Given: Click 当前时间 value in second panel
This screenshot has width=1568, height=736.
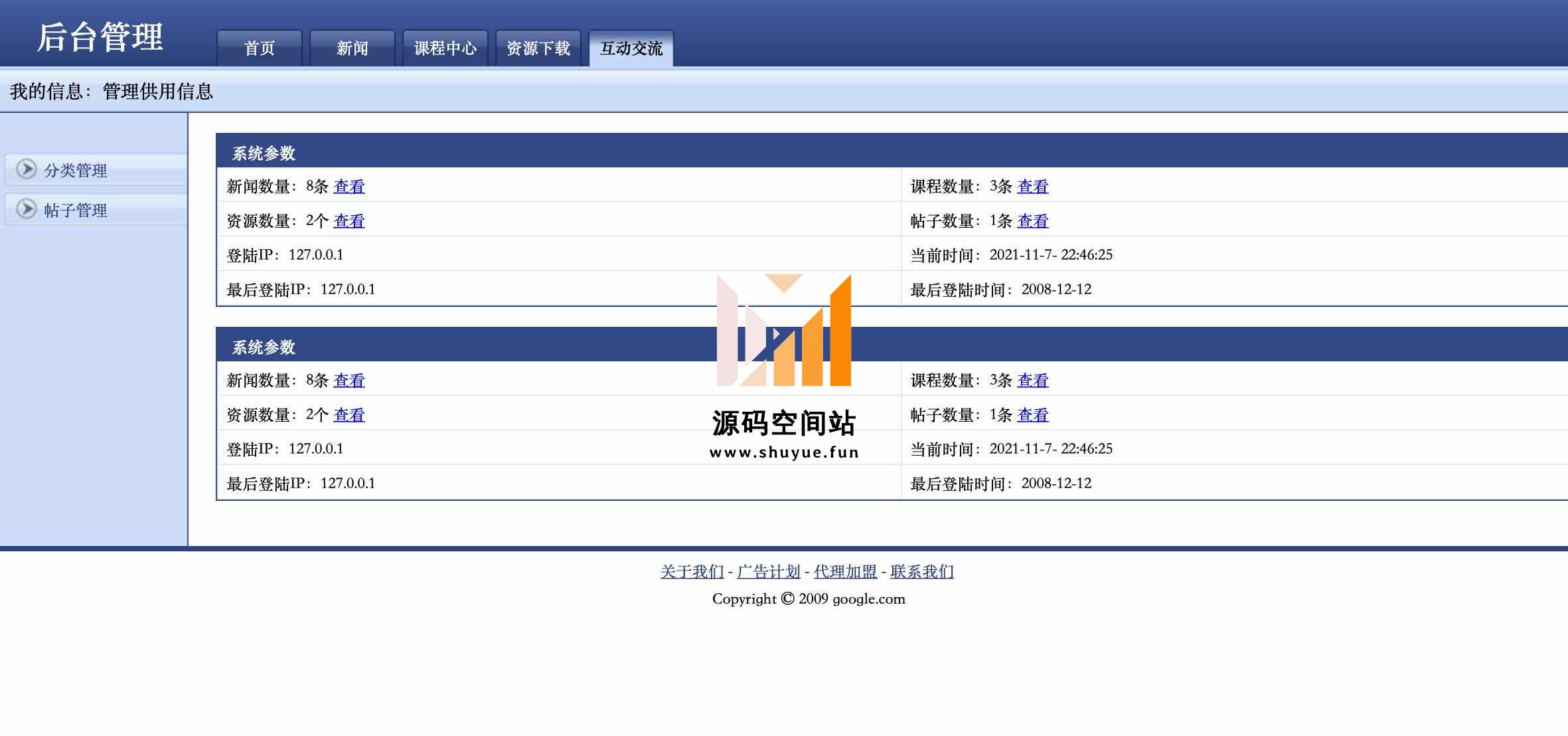Looking at the screenshot, I should [x=1051, y=449].
